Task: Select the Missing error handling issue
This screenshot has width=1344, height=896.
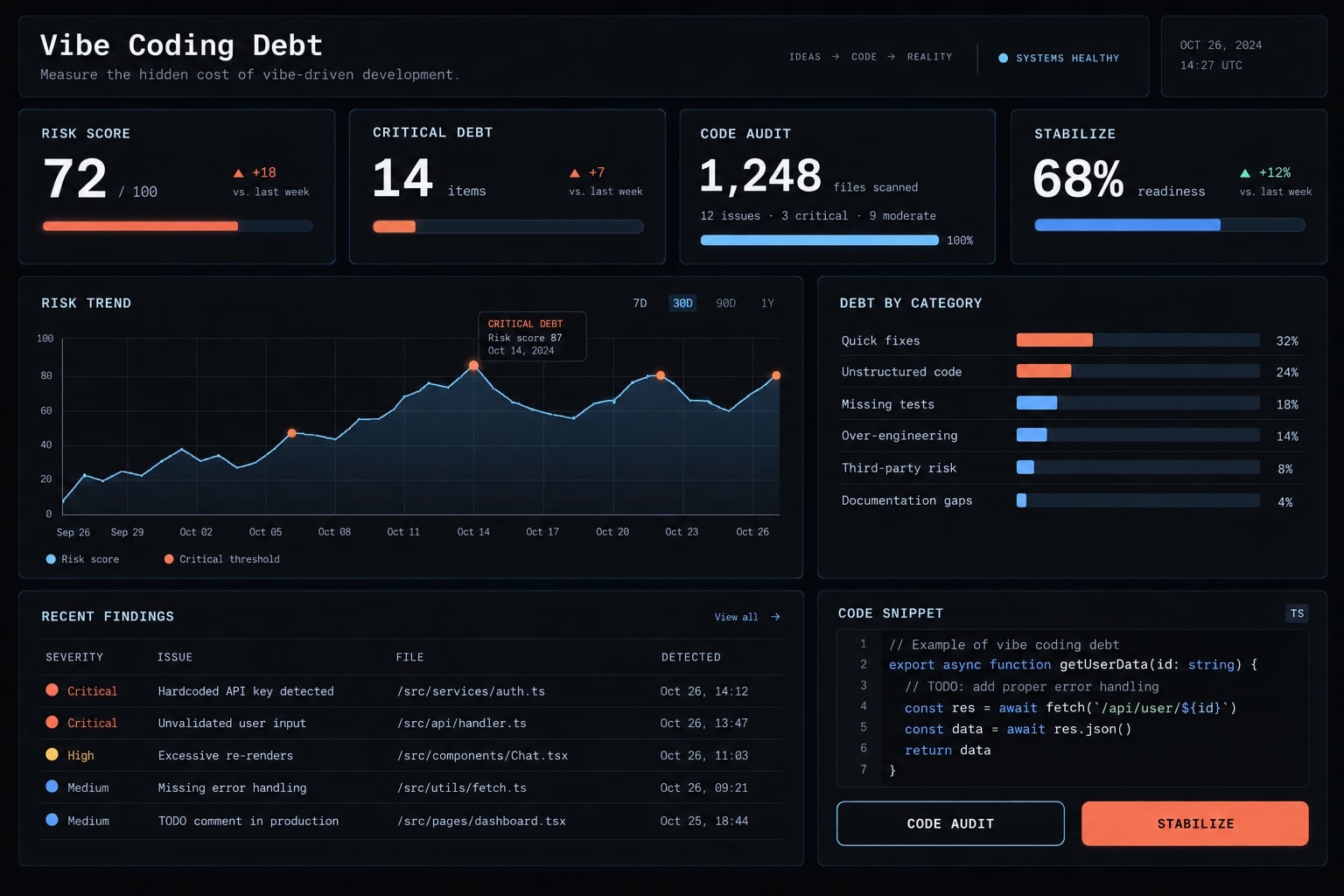Action: 232,788
